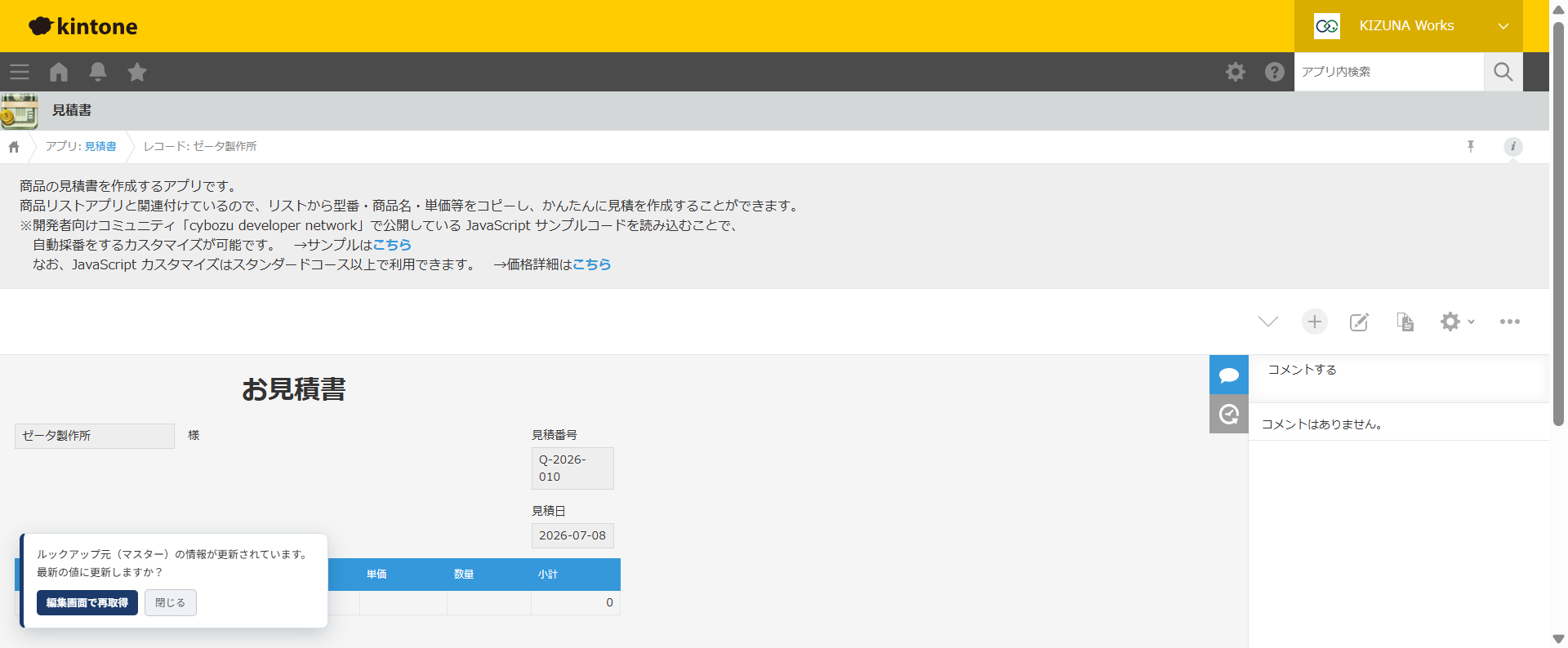Image resolution: width=1568 pixels, height=648 pixels.
Task: Click the KIZUNA Works logo icon
Action: (x=1327, y=26)
